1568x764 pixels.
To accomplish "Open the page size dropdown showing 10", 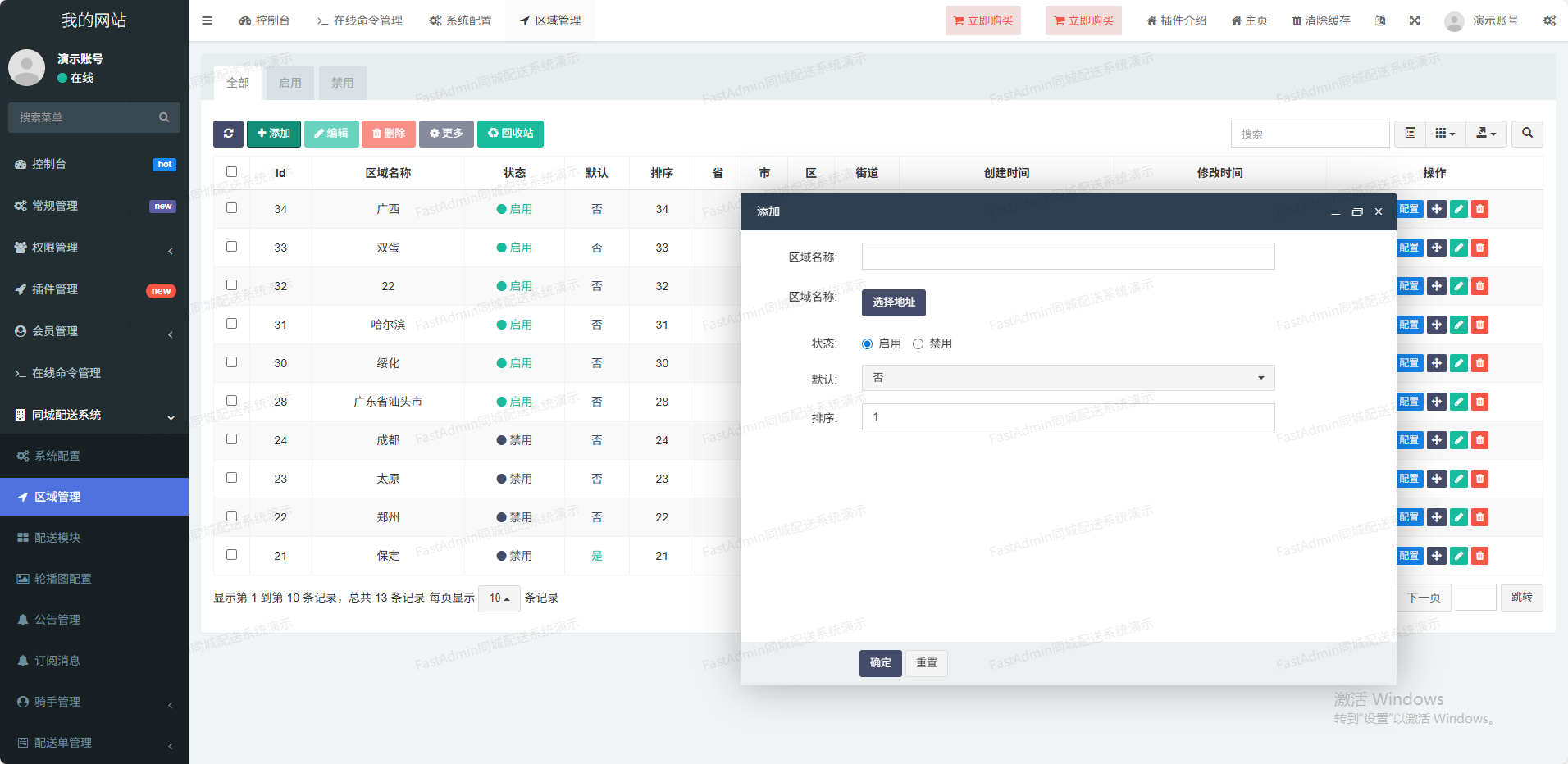I will 499,598.
